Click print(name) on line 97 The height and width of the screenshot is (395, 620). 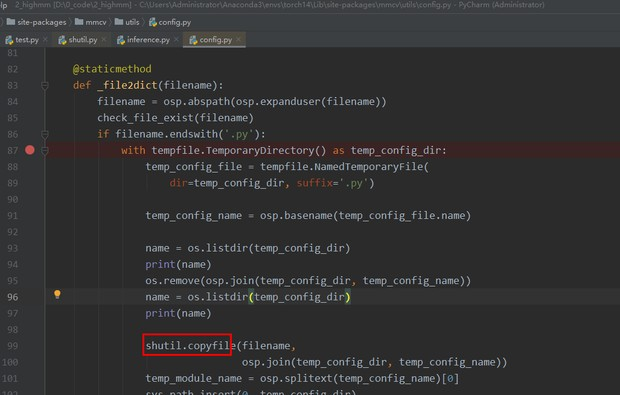pos(178,314)
